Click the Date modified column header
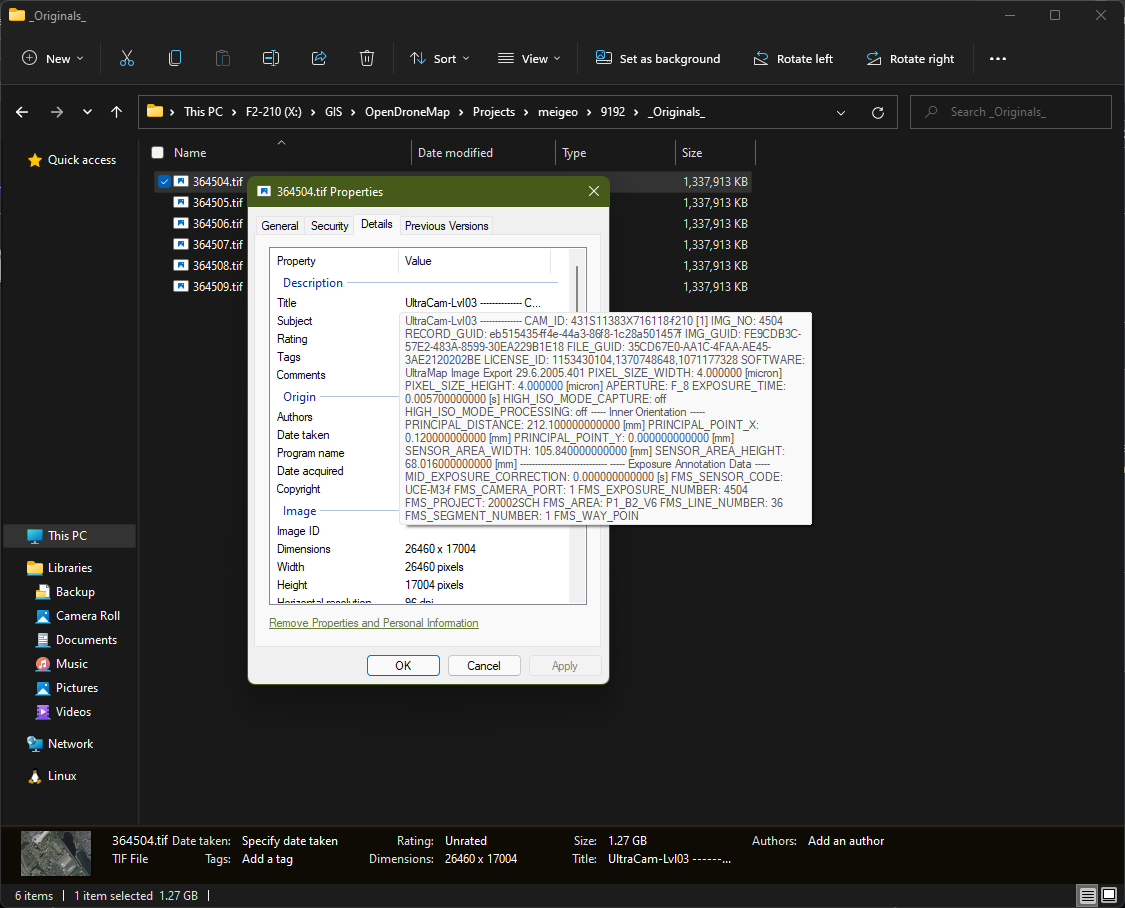Viewport: 1125px width, 908px height. (x=455, y=153)
